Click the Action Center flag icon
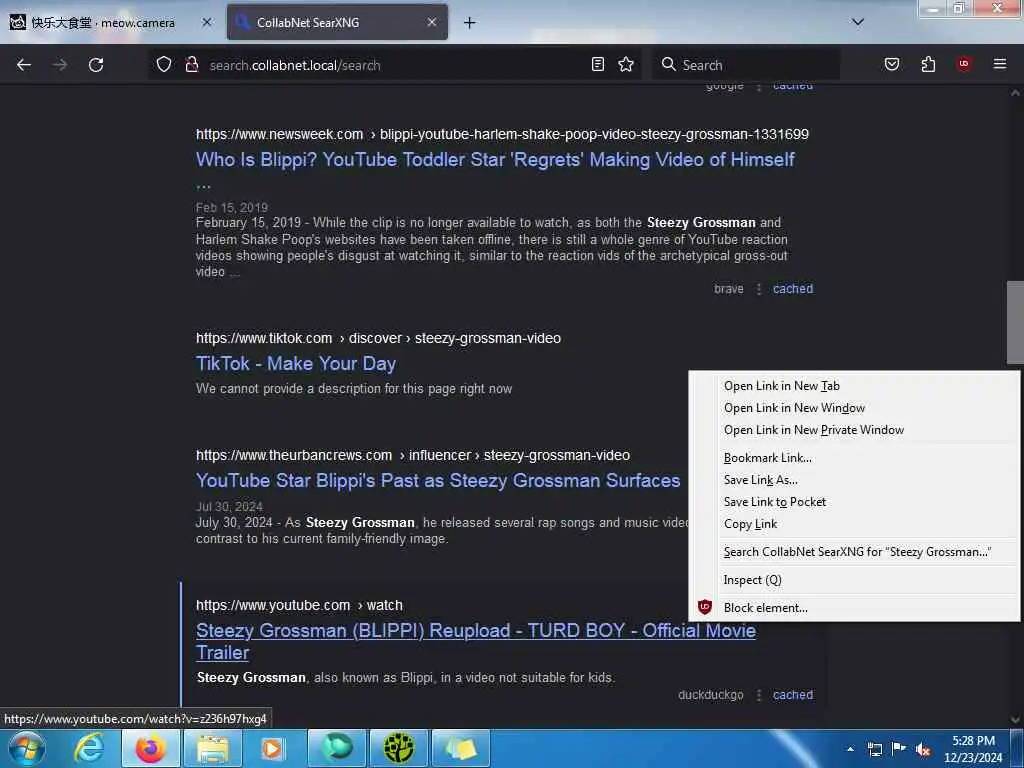The width and height of the screenshot is (1024, 768). [x=899, y=749]
